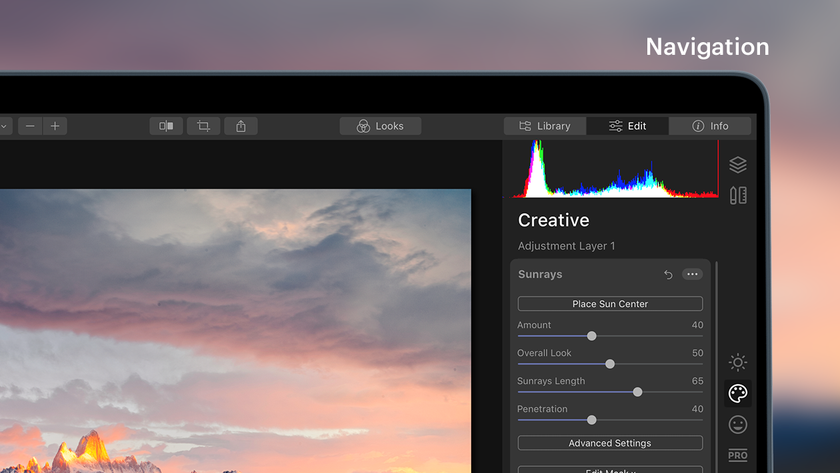Open the Looks panel

tap(380, 126)
